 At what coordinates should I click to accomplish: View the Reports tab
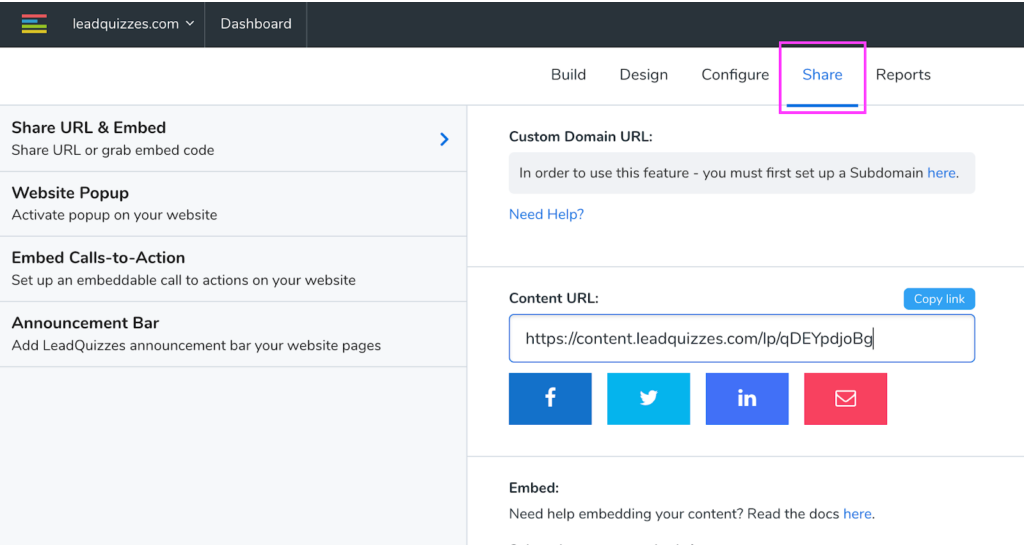point(903,75)
